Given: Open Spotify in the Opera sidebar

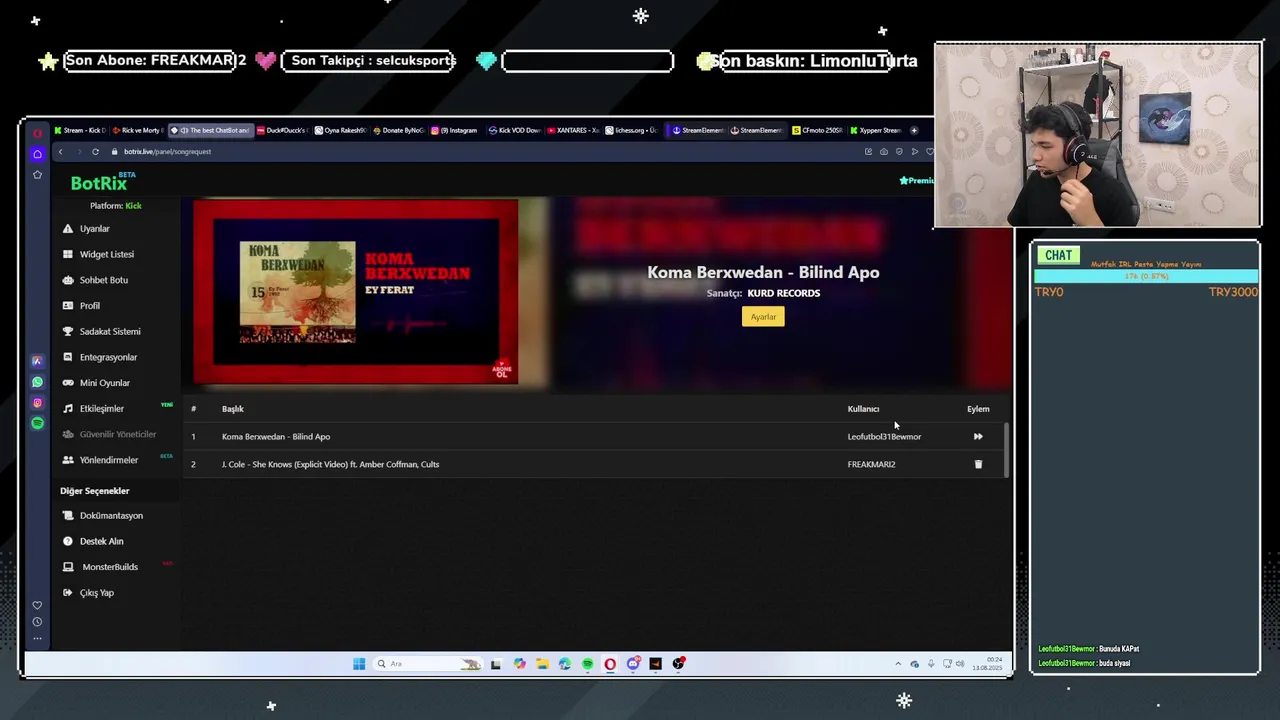Looking at the screenshot, I should [37, 423].
